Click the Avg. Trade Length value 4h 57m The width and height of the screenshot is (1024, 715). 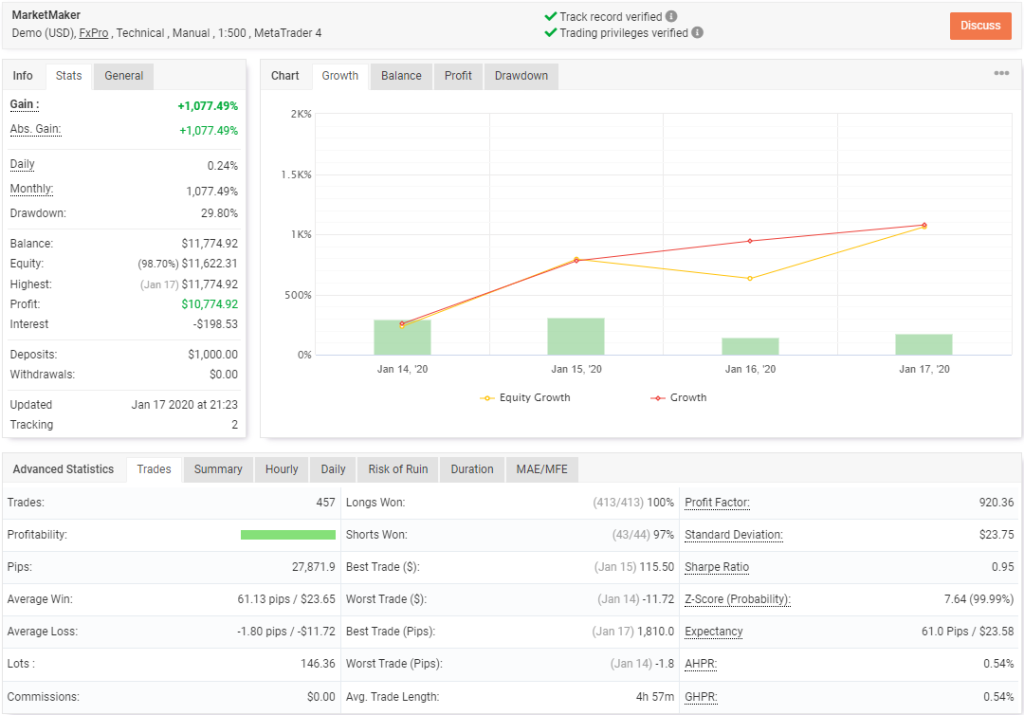coord(655,697)
